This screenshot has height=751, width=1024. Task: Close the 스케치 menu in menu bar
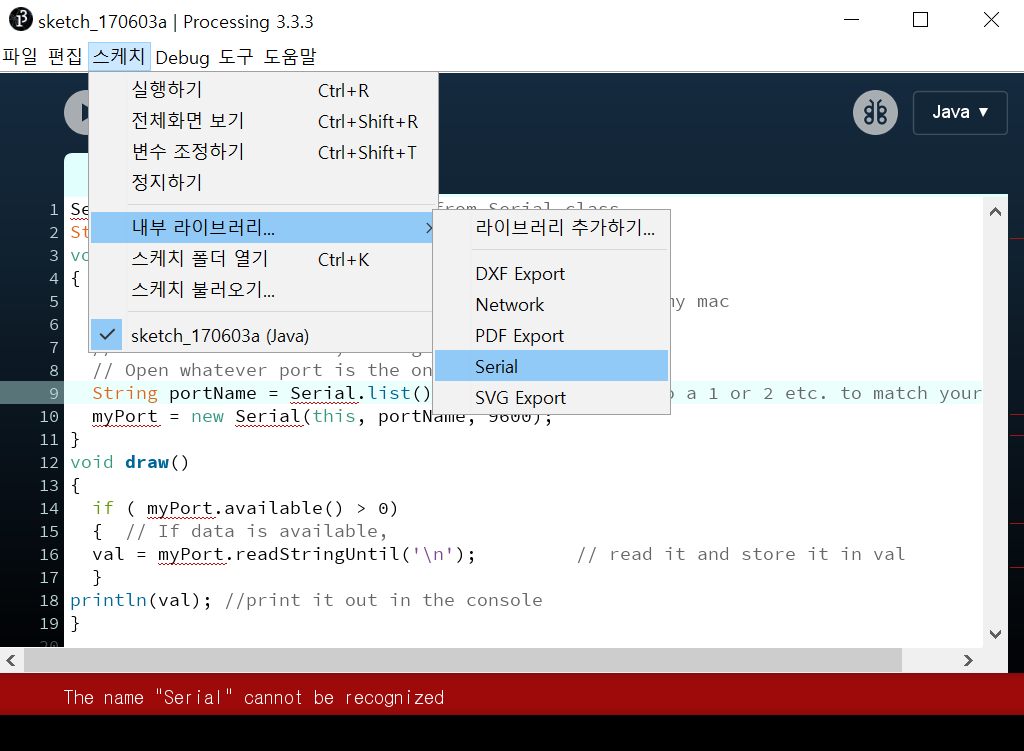click(119, 56)
